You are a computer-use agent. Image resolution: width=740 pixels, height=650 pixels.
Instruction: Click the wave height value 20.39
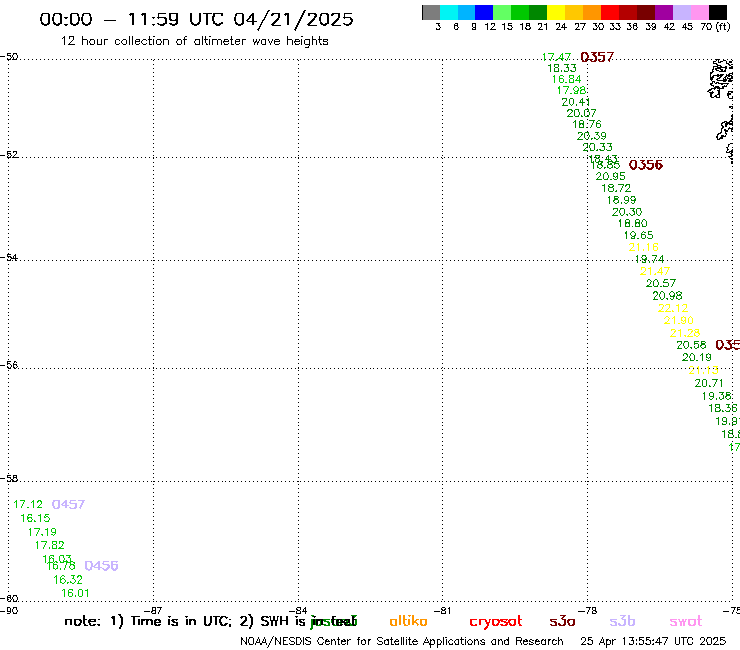tap(592, 136)
